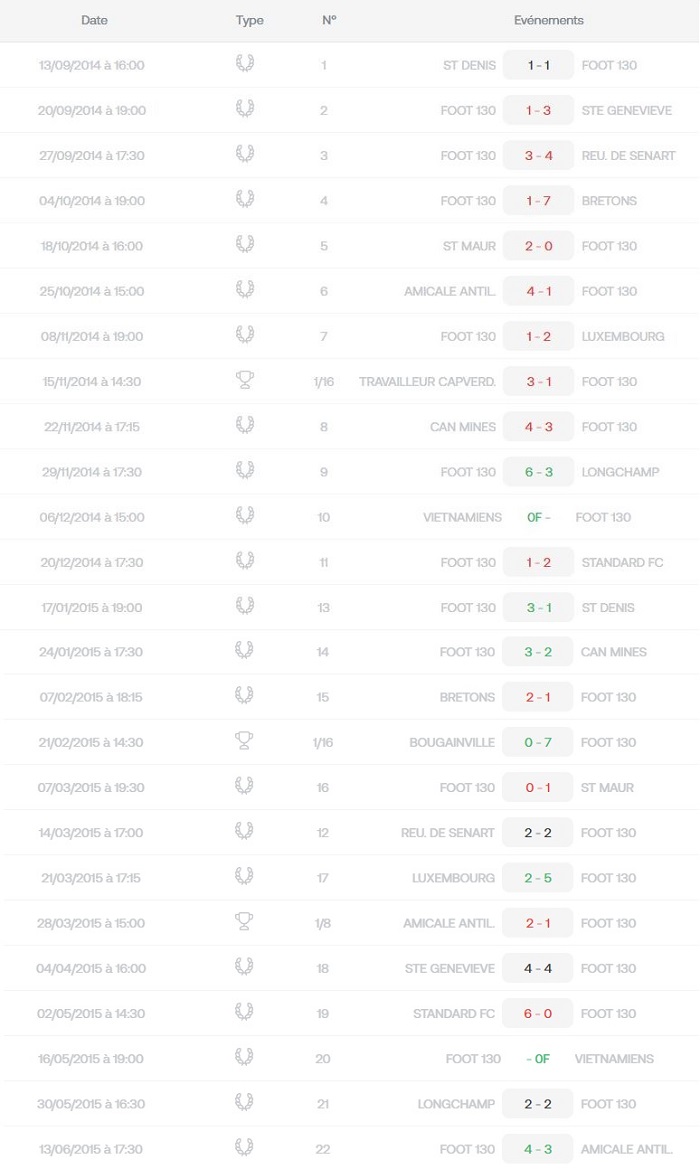Click the trophy icon on 15/11/2014 row

pos(245,380)
